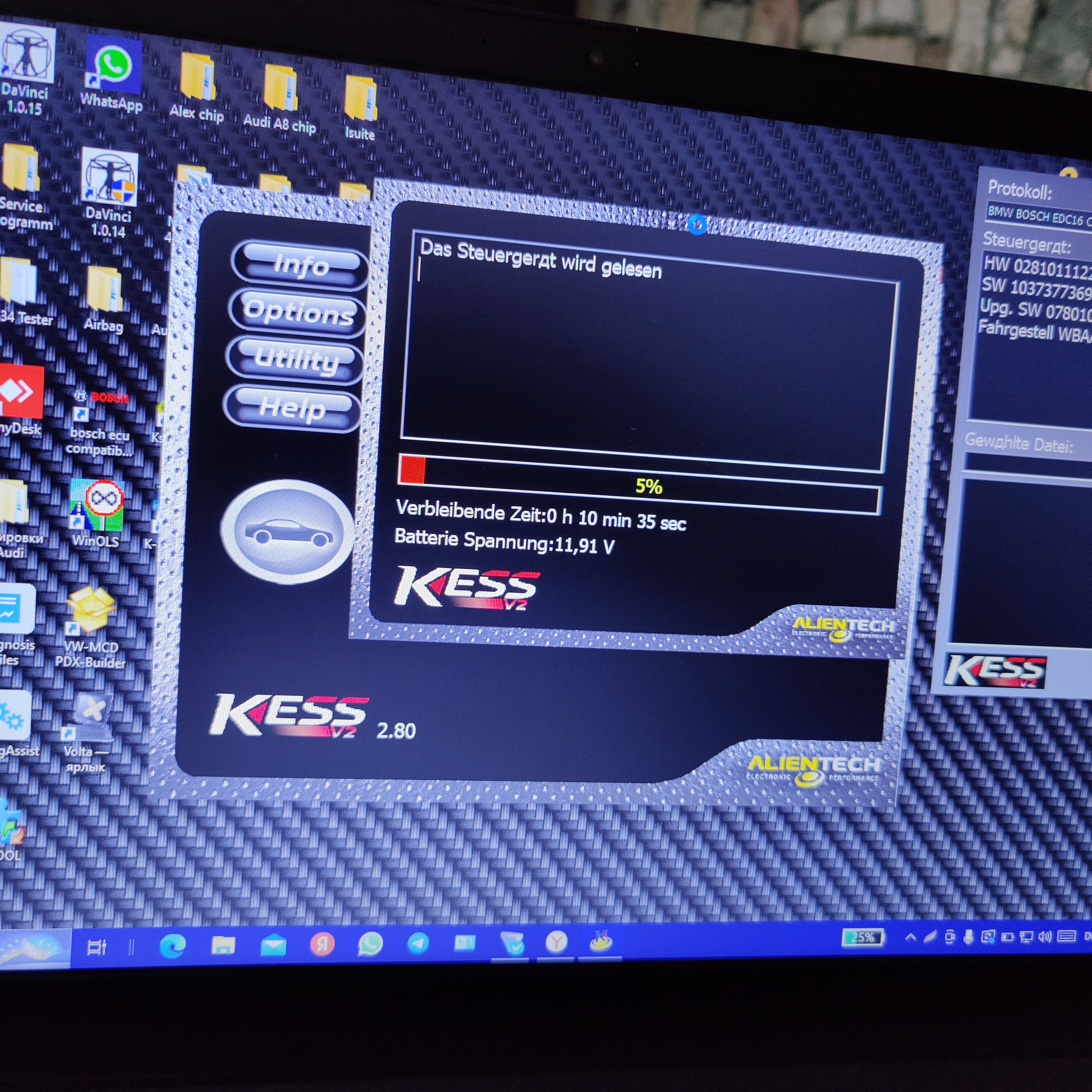Open the Options menu button
The width and height of the screenshot is (1092, 1092).
(298, 312)
